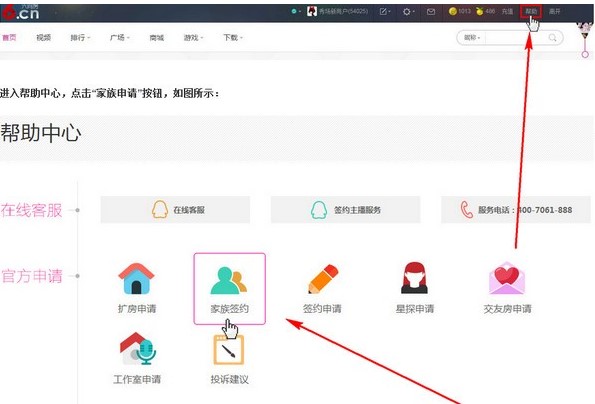The height and width of the screenshot is (404, 595).
Task: Click the 投诉建议 label
Action: click(x=230, y=379)
